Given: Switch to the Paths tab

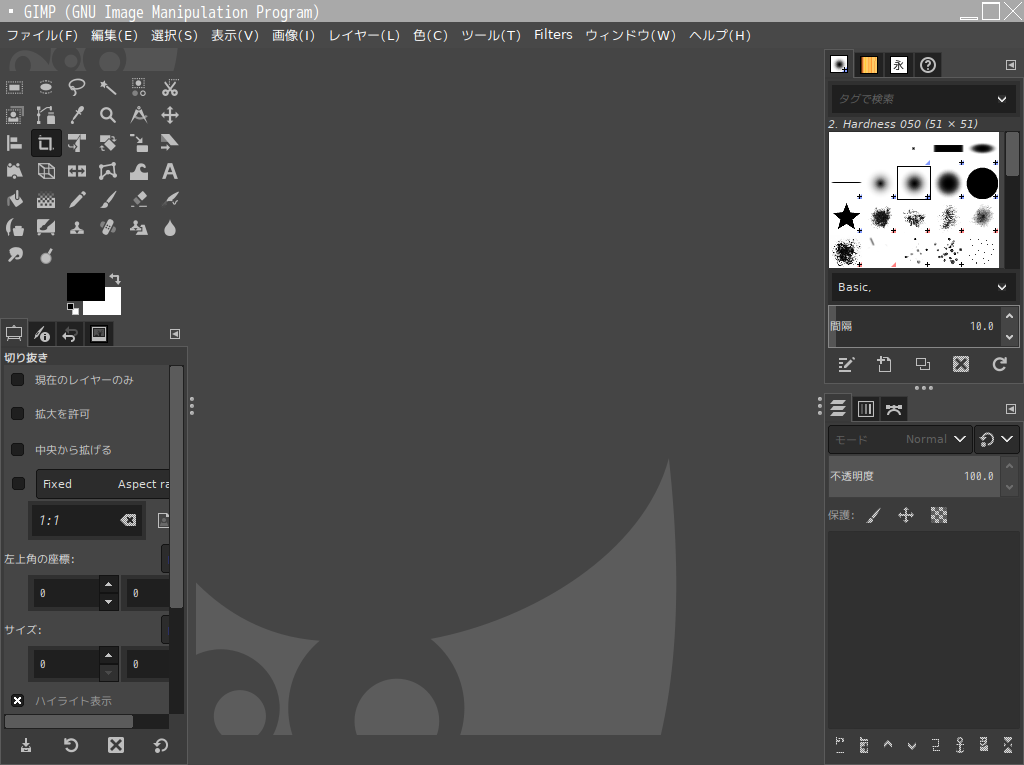Looking at the screenshot, I should pyautogui.click(x=894, y=409).
